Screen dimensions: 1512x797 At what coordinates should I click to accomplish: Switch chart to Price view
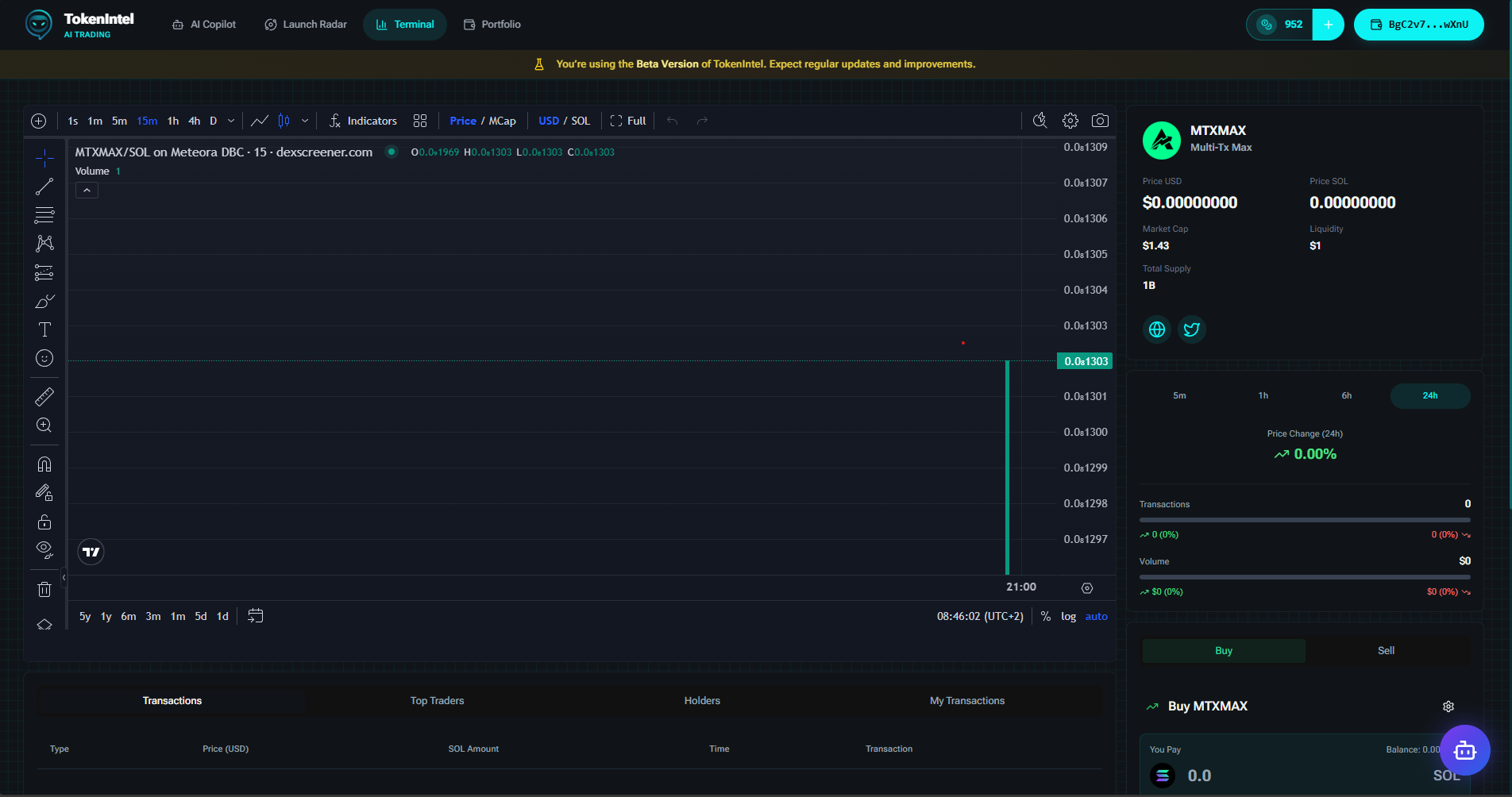463,121
